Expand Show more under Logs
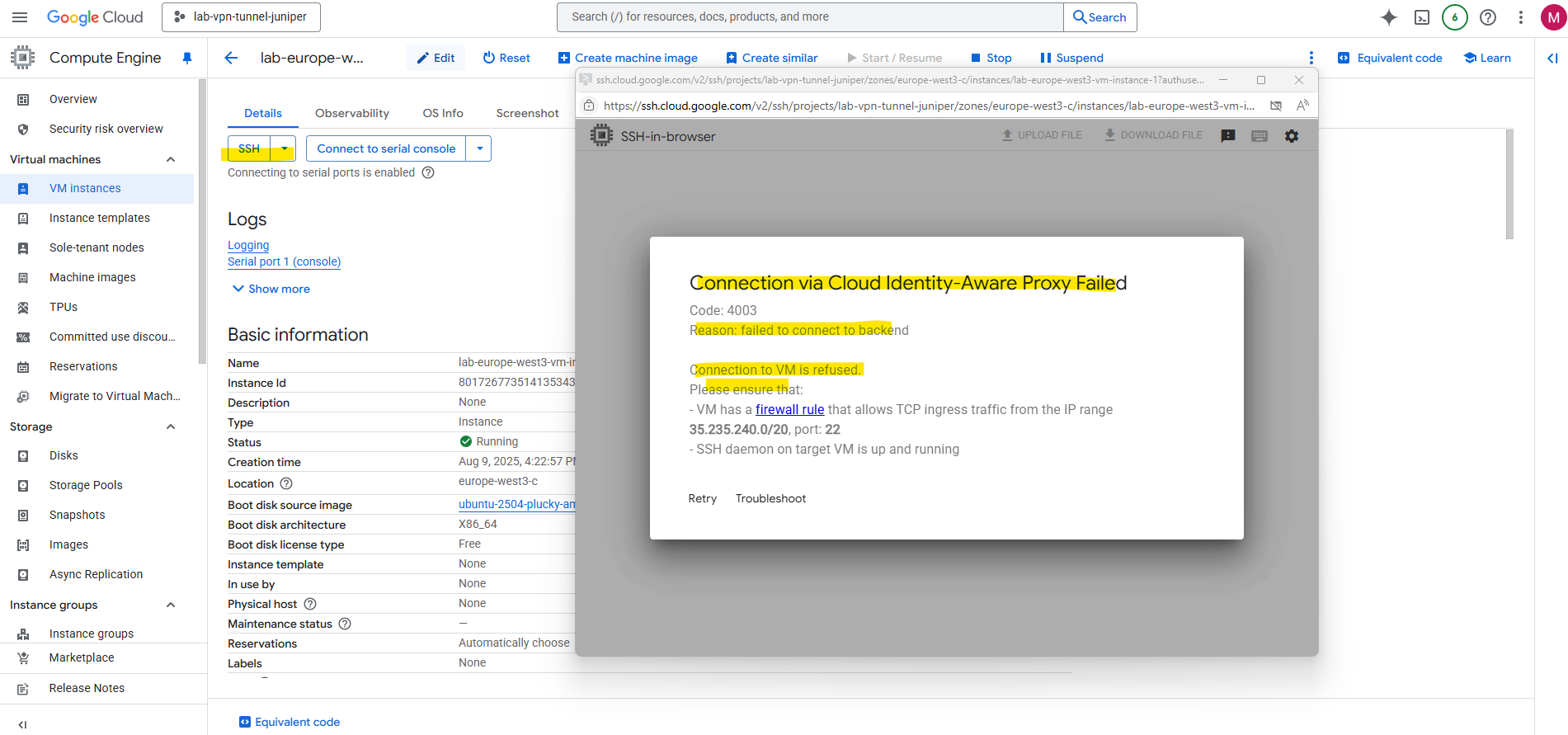The width and height of the screenshot is (1568, 735). [x=271, y=289]
